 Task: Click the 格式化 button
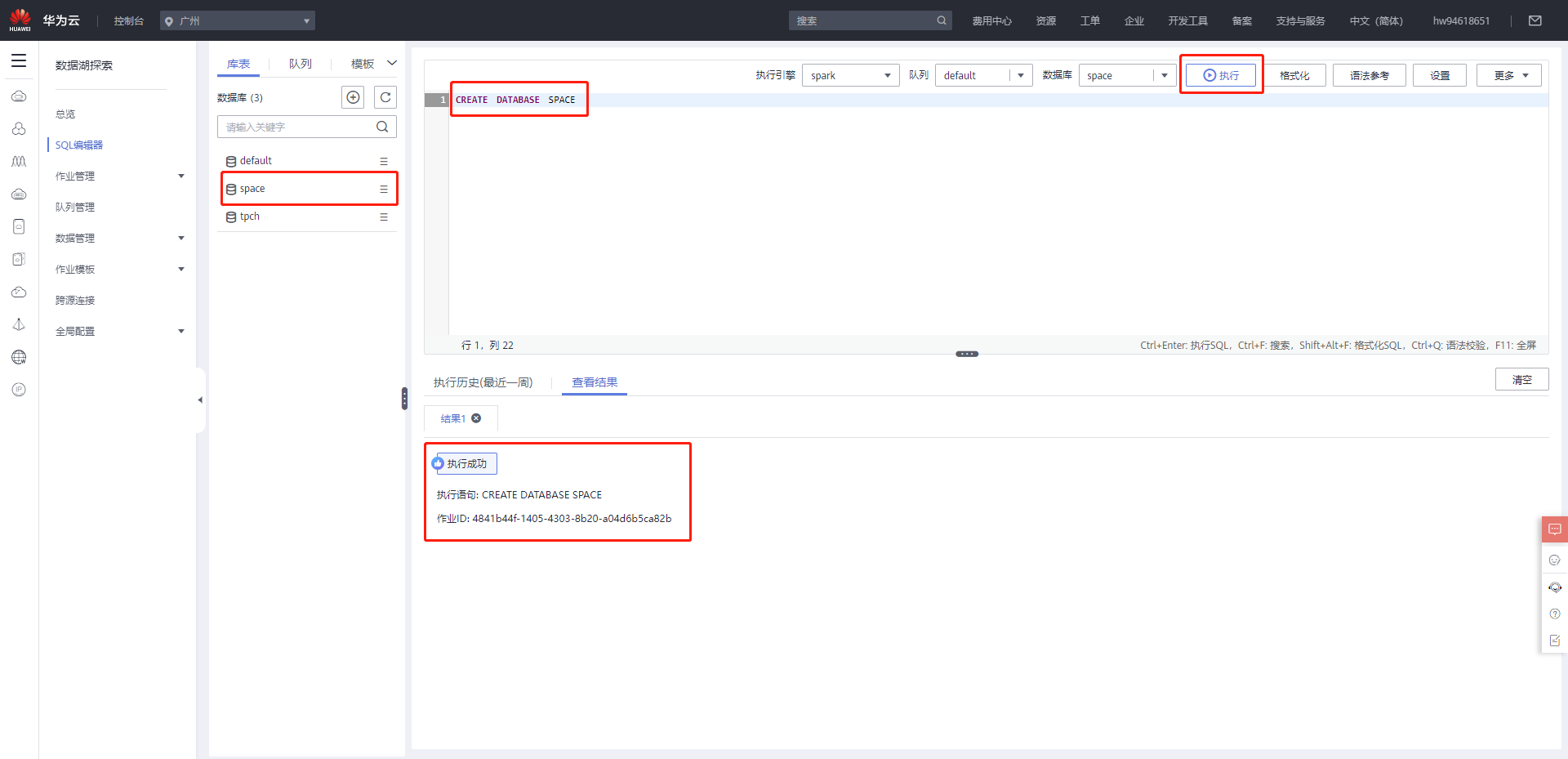click(1294, 75)
